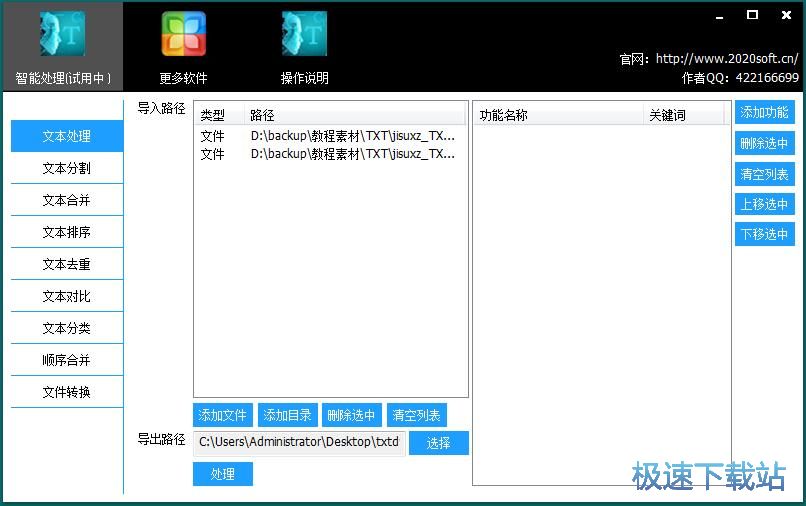Maximize the application window
The height and width of the screenshot is (506, 806).
(x=752, y=15)
